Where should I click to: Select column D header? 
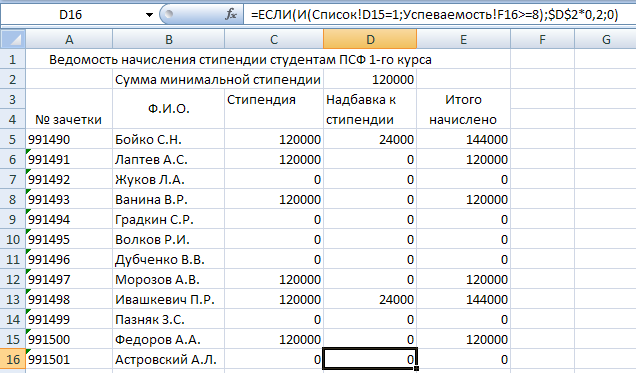370,40
